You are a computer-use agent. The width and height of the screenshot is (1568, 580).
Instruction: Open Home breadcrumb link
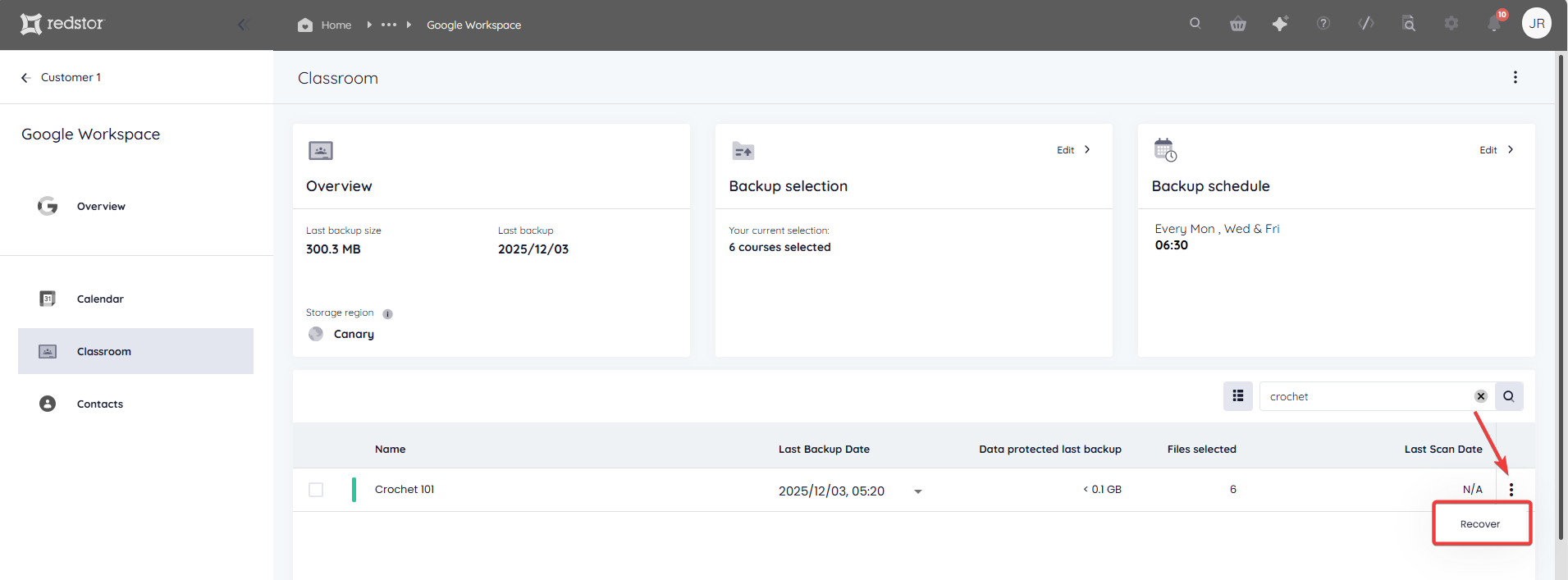(336, 25)
